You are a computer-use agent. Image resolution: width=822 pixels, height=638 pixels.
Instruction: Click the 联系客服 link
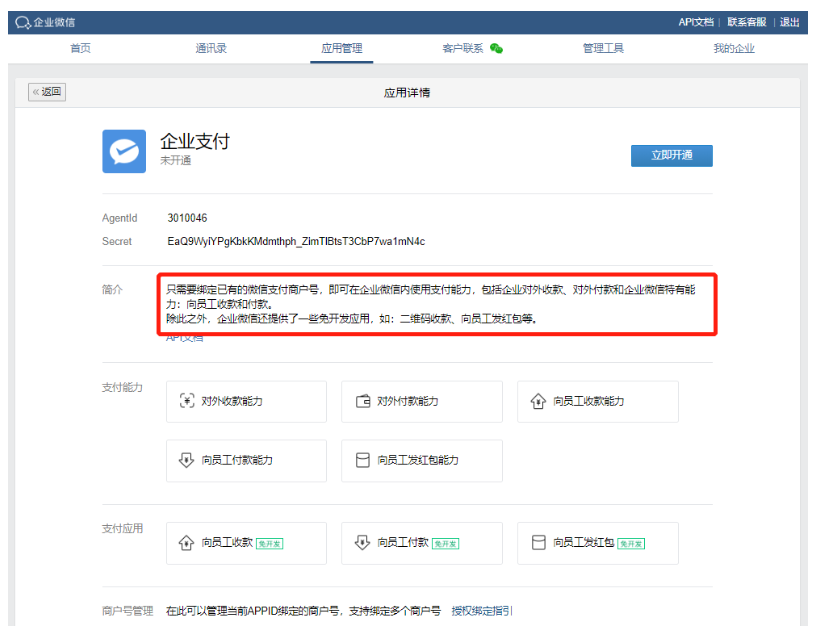pos(747,22)
